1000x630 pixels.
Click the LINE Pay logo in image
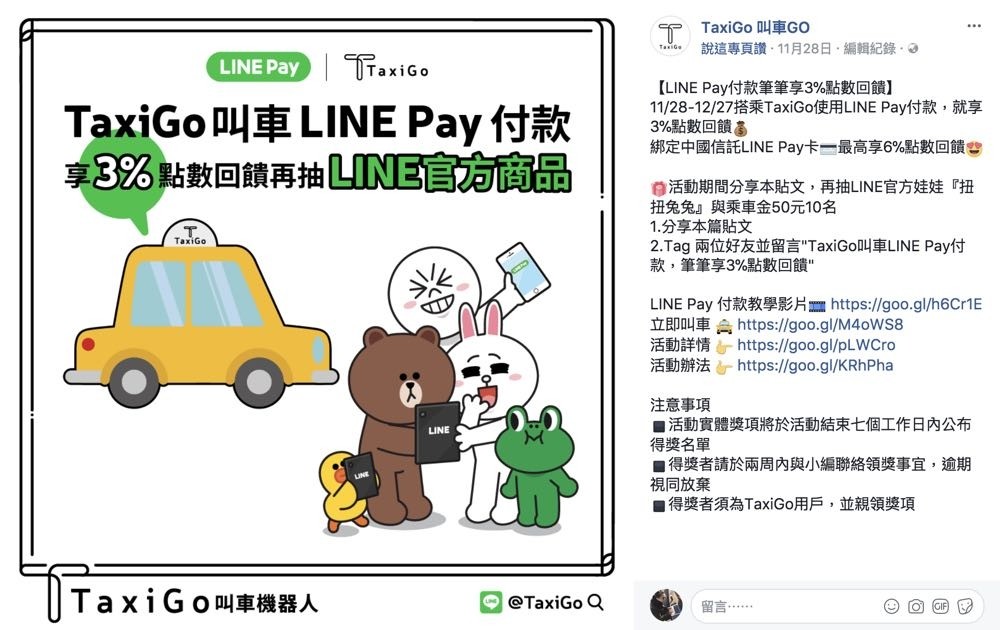pyautogui.click(x=258, y=67)
